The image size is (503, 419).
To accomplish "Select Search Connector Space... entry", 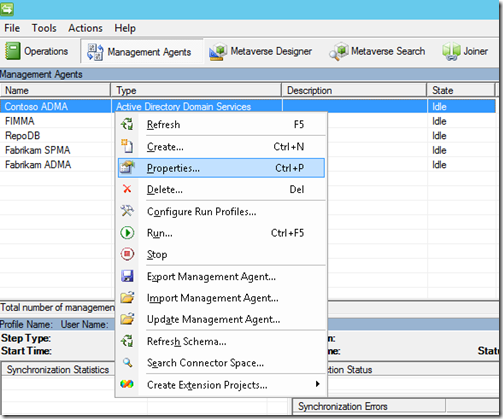I will click(x=221, y=363).
